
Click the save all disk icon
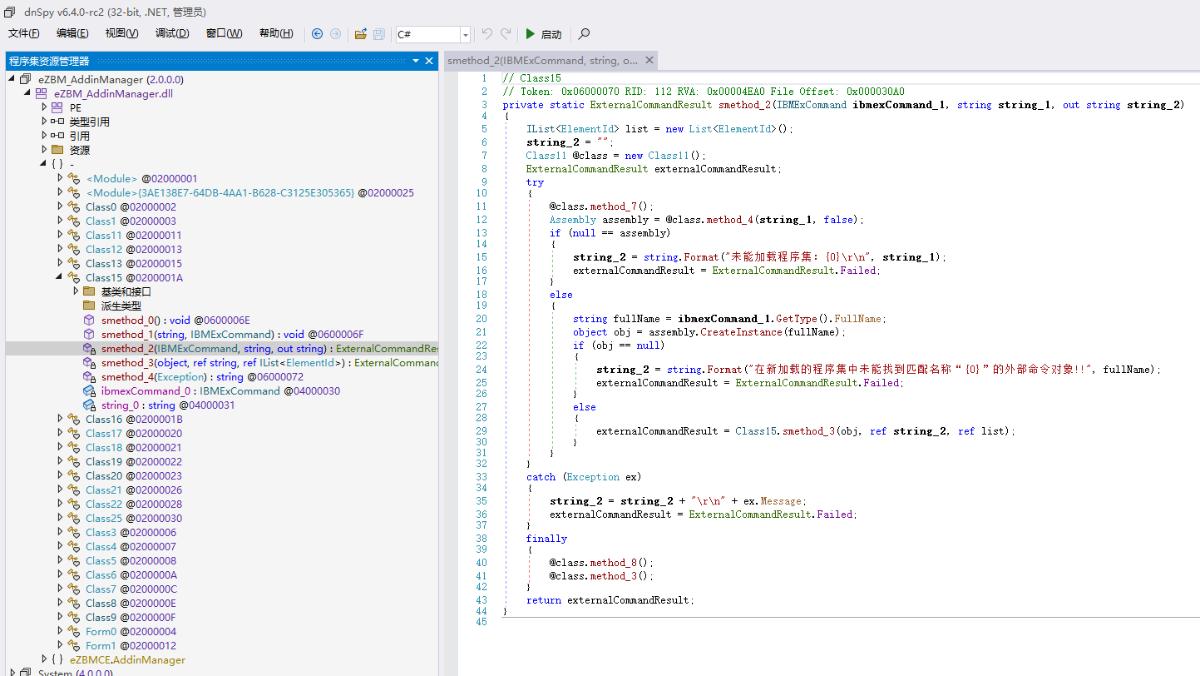(x=379, y=34)
